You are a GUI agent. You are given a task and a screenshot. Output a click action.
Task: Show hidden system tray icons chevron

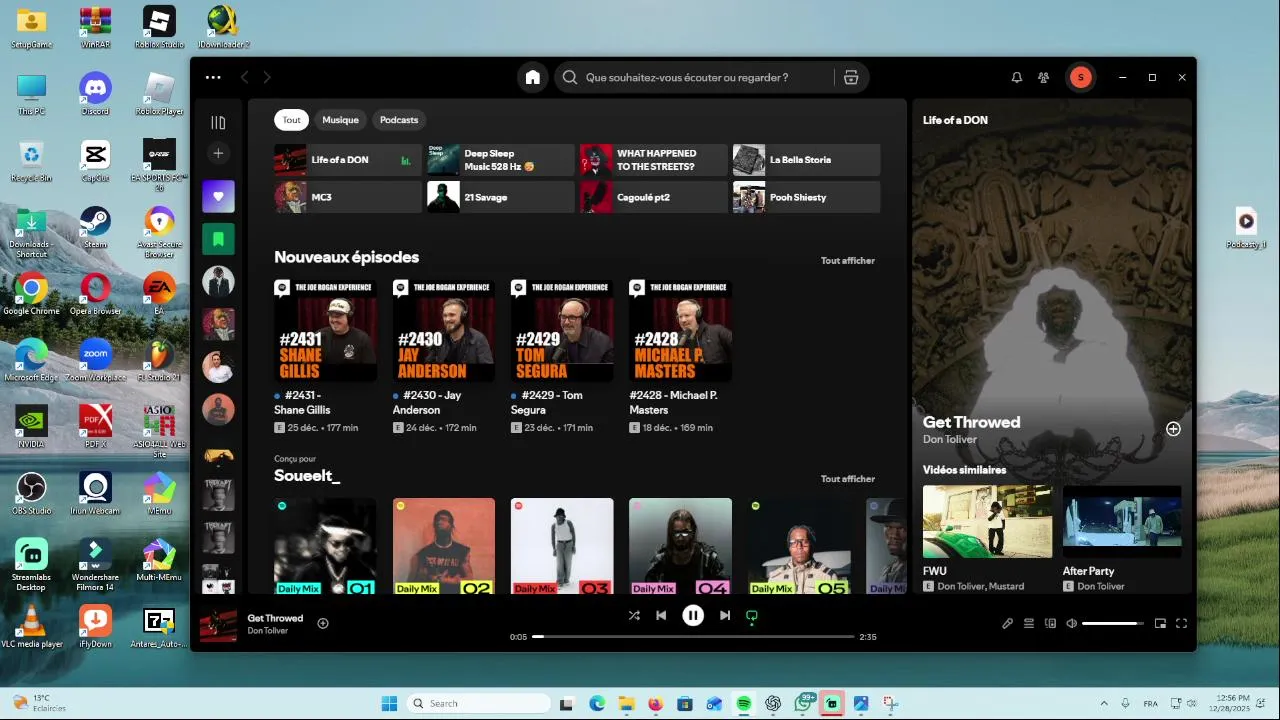[1104, 703]
